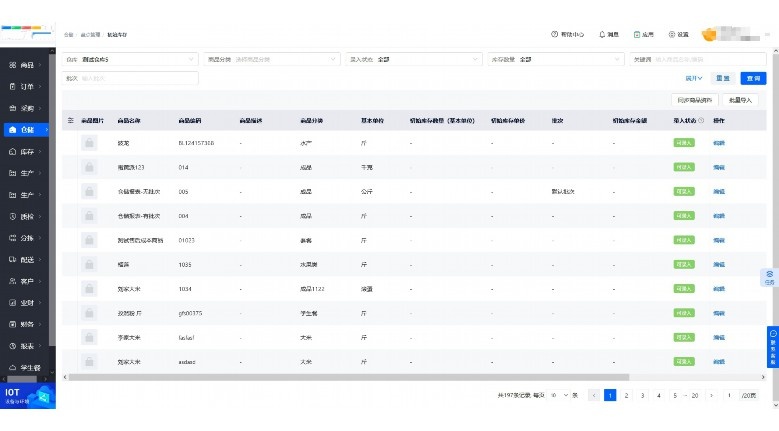
Task: Open the 学生餐 sidebar menu item
Action: pos(26,367)
